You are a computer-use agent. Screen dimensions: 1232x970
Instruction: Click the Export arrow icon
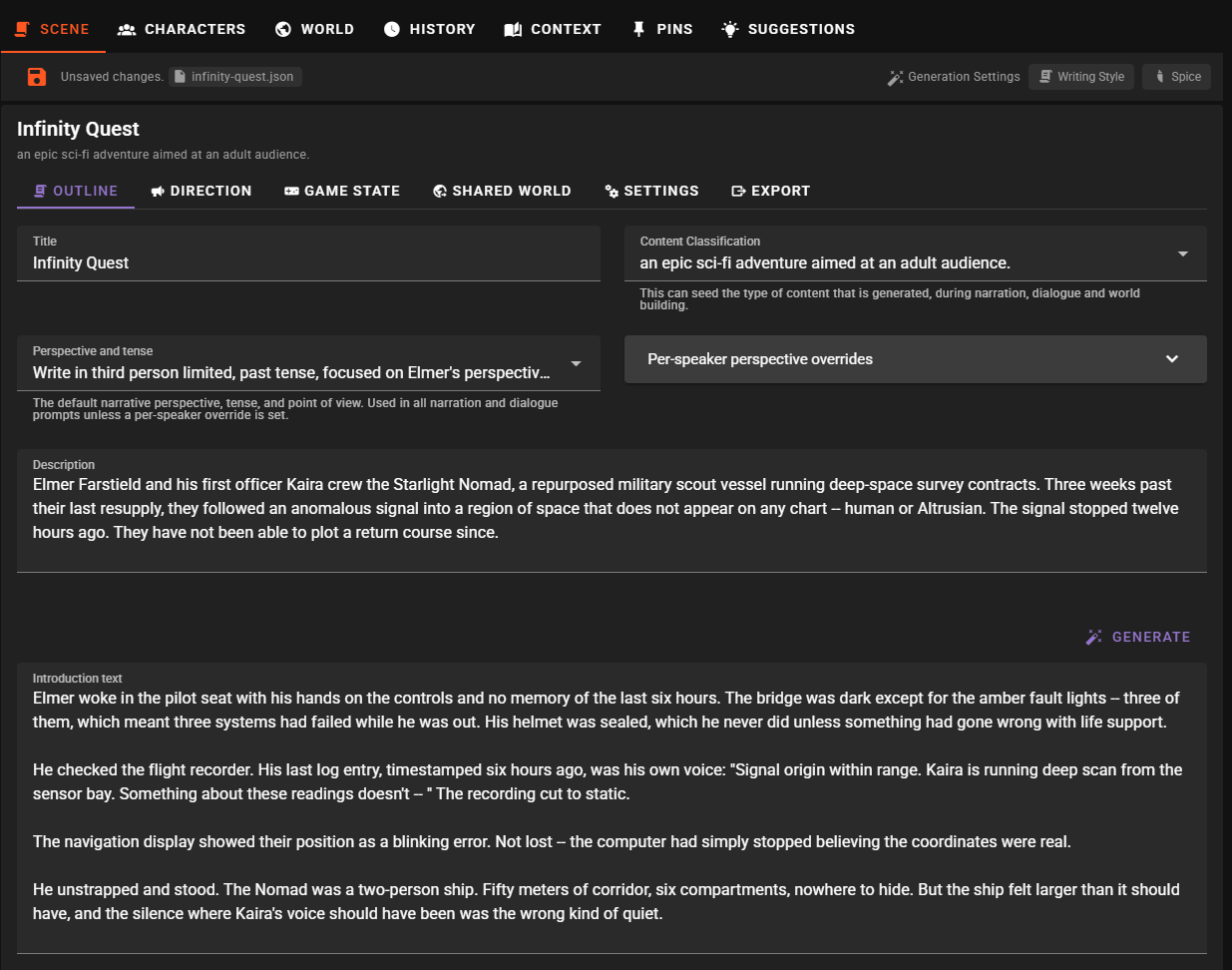(738, 191)
